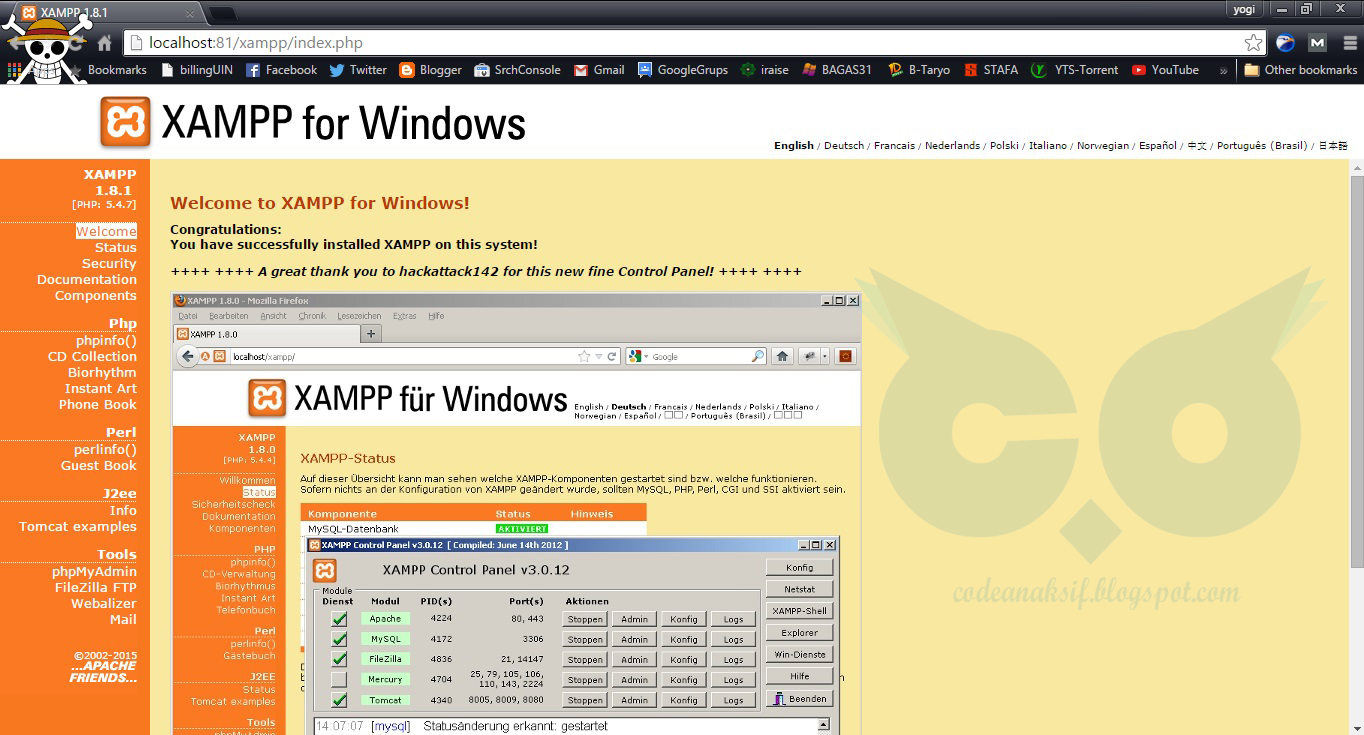
Task: Open the BAGAS31 bookmark
Action: tap(836, 70)
